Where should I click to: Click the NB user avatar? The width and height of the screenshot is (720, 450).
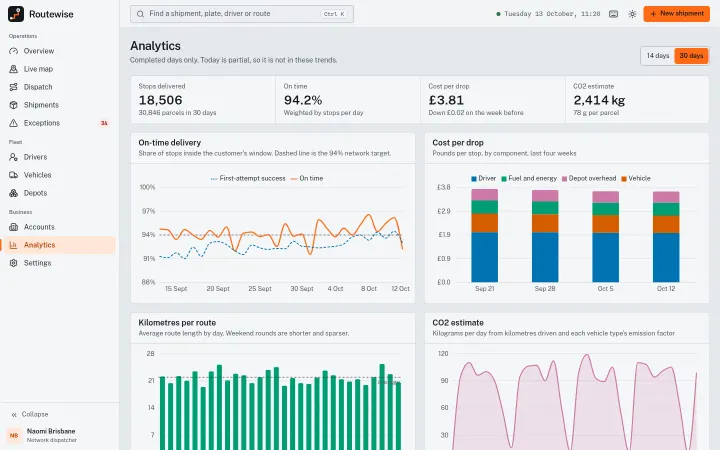pos(14,435)
